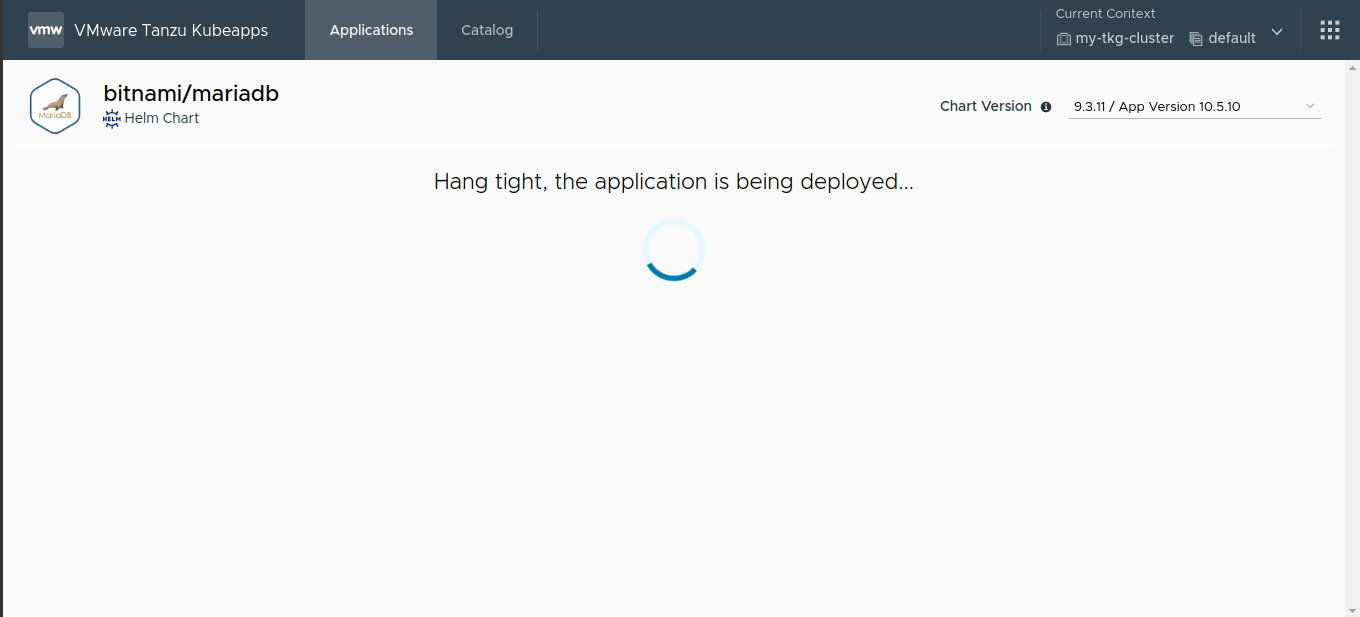
Task: Open the applications waffle grid menu
Action: pos(1329,29)
